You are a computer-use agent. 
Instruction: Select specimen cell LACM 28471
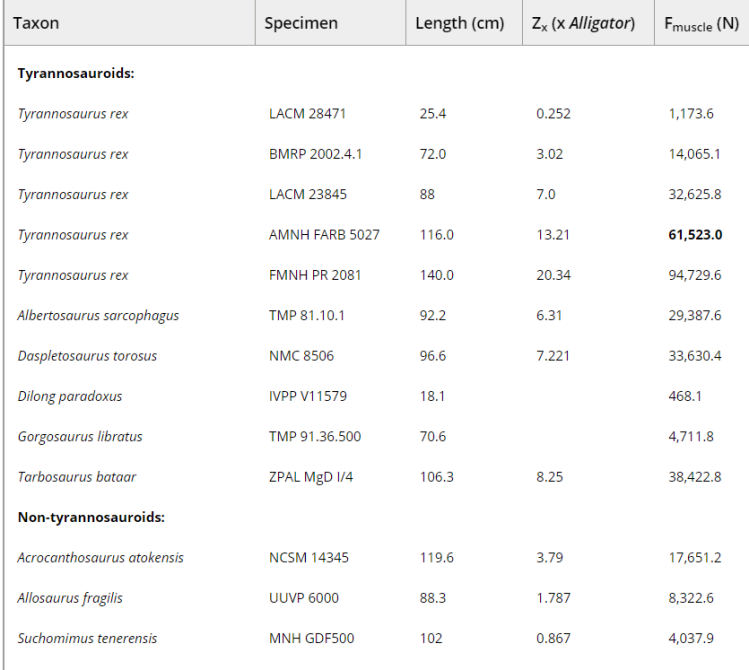point(307,114)
